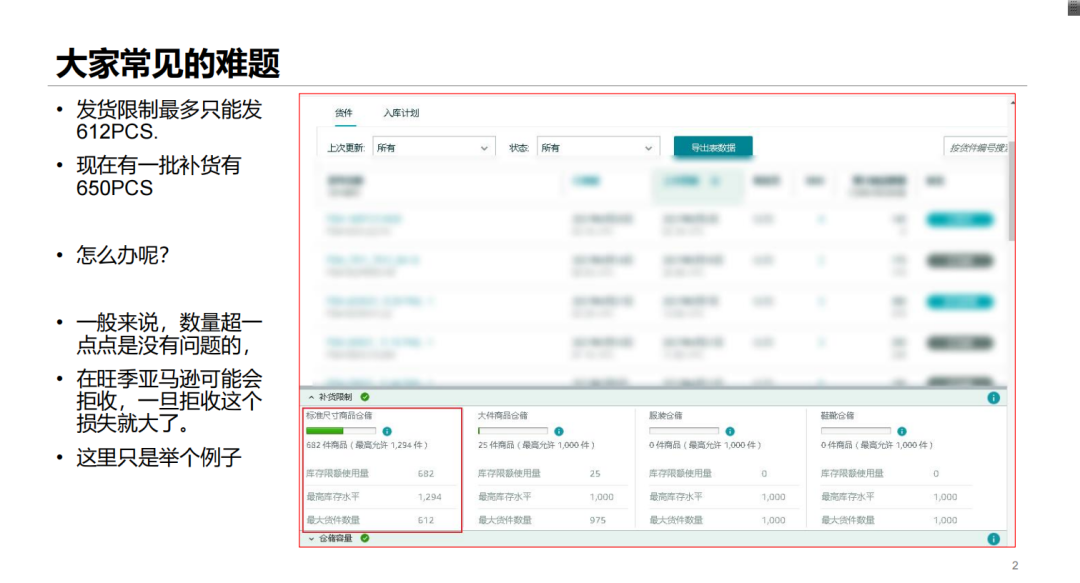Open the 状态 dropdown
Viewport: 1080px width, 583px height.
pos(598,147)
